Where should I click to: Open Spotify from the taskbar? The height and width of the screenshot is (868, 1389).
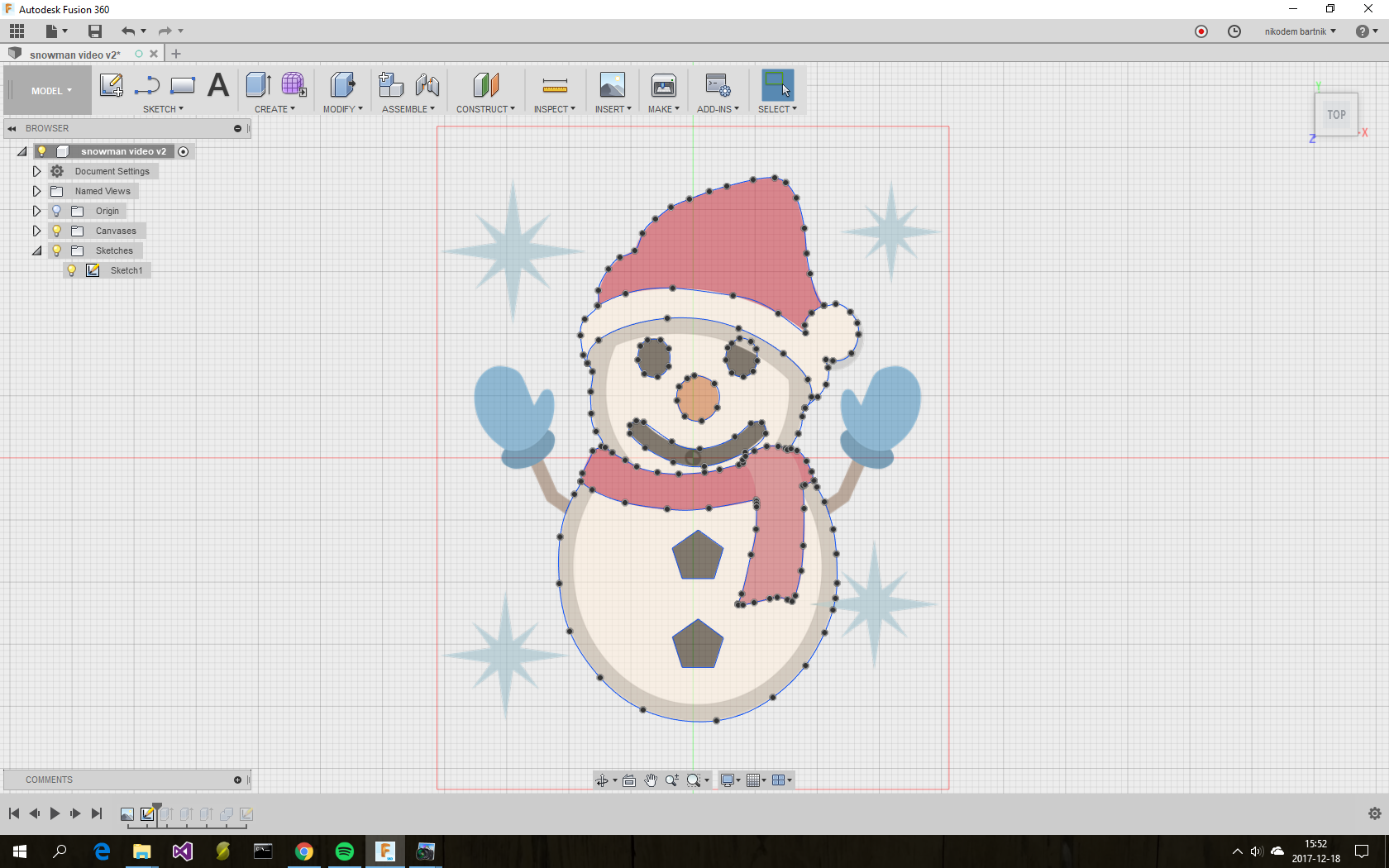click(x=345, y=851)
